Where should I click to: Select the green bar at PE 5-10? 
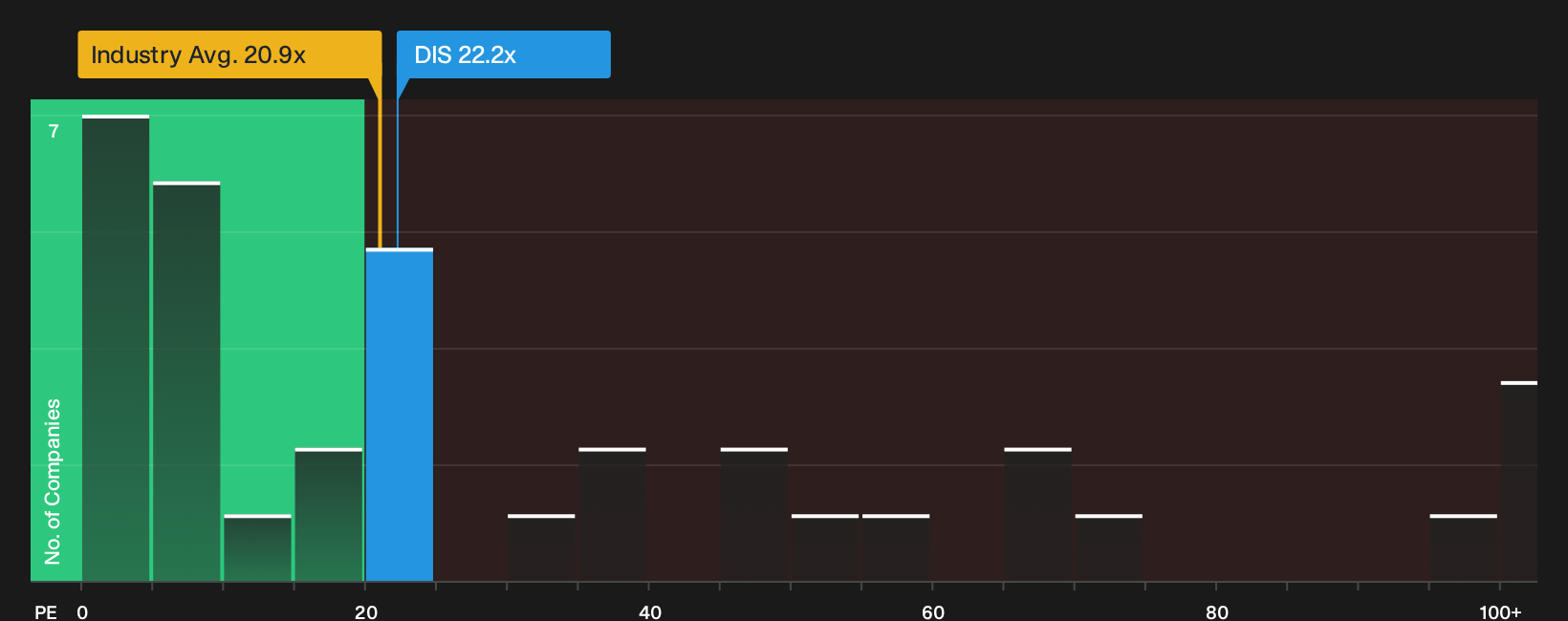tap(186, 381)
